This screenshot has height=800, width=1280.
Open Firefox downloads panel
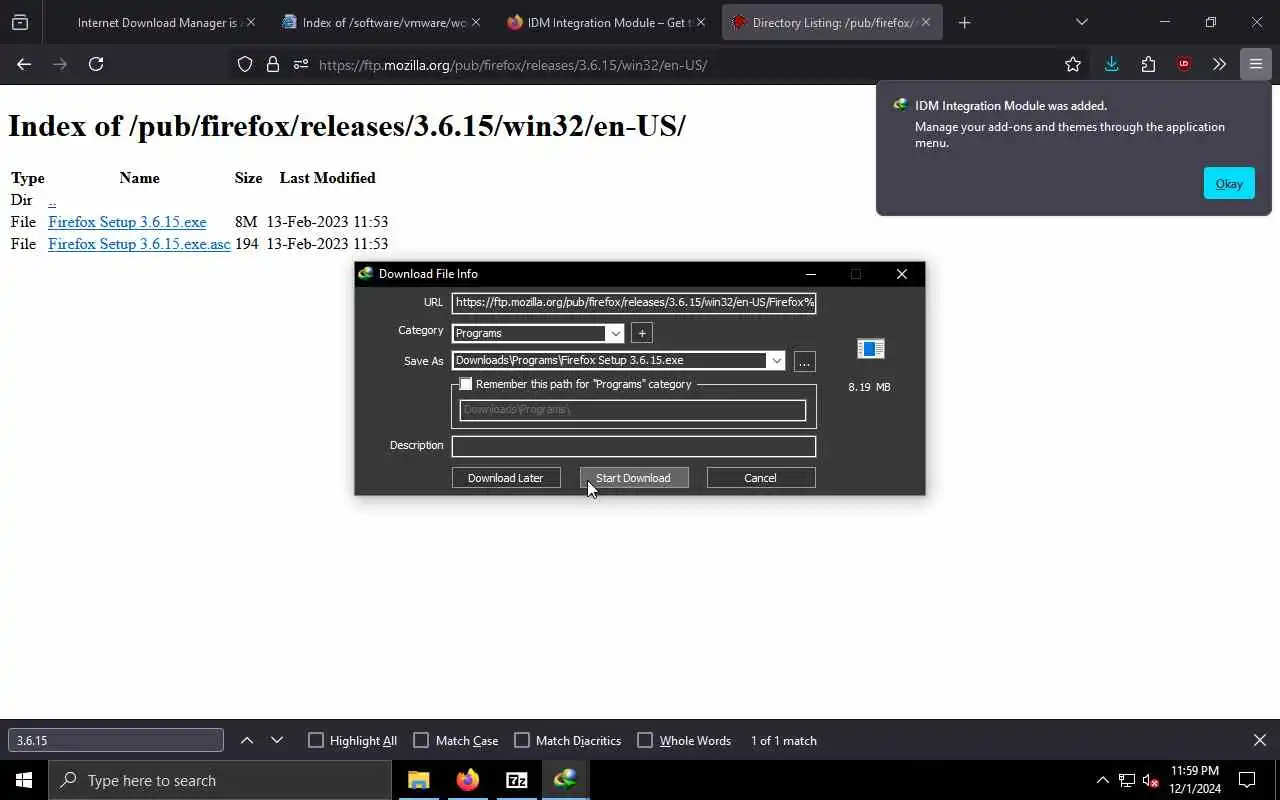pyautogui.click(x=1111, y=65)
